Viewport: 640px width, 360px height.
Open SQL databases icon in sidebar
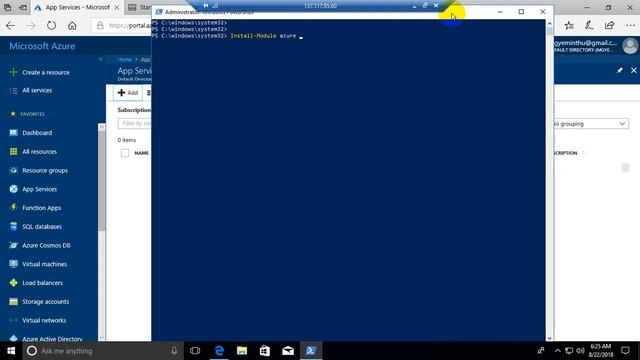[13, 226]
